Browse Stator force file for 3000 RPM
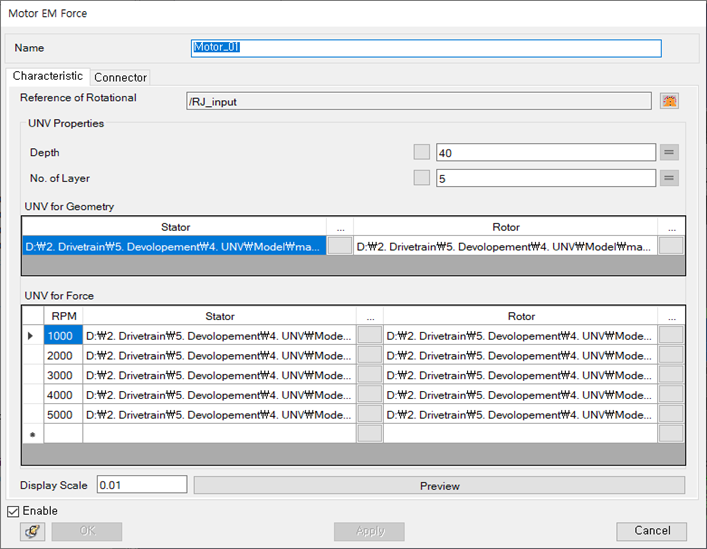 click(x=370, y=375)
